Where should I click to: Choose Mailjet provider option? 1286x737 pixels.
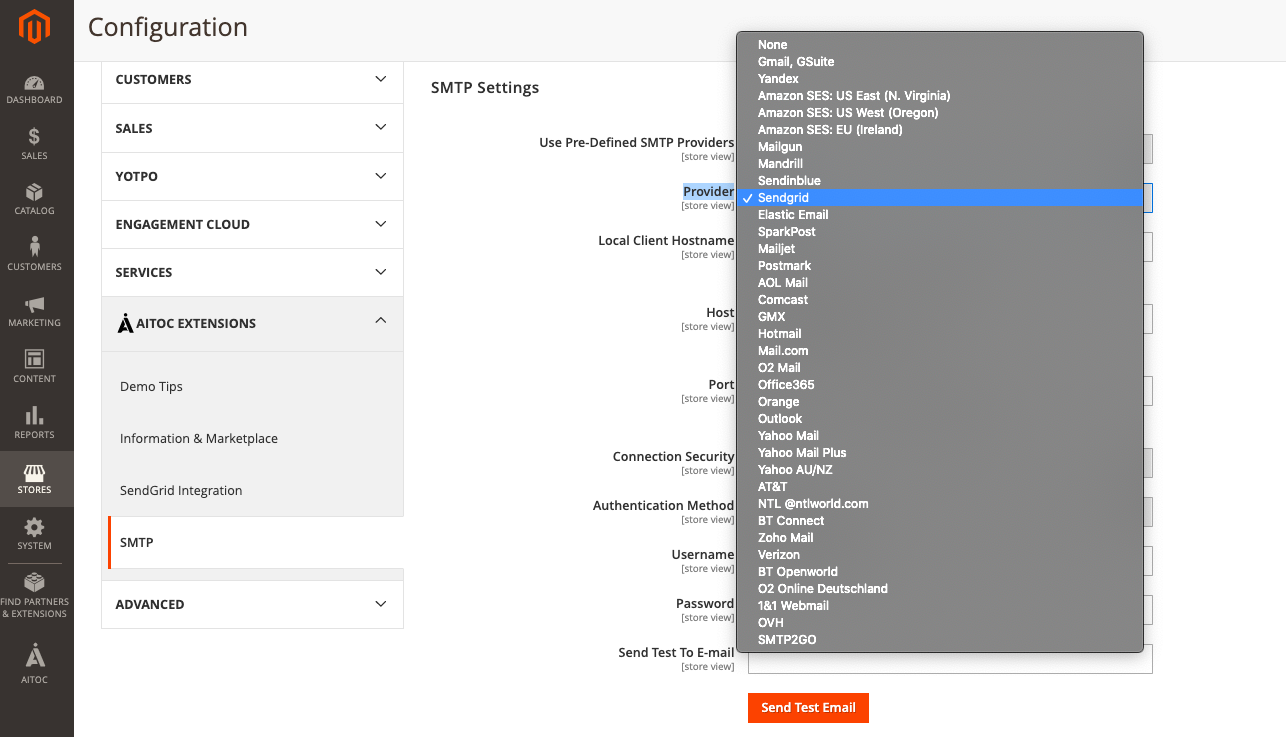tap(940, 249)
